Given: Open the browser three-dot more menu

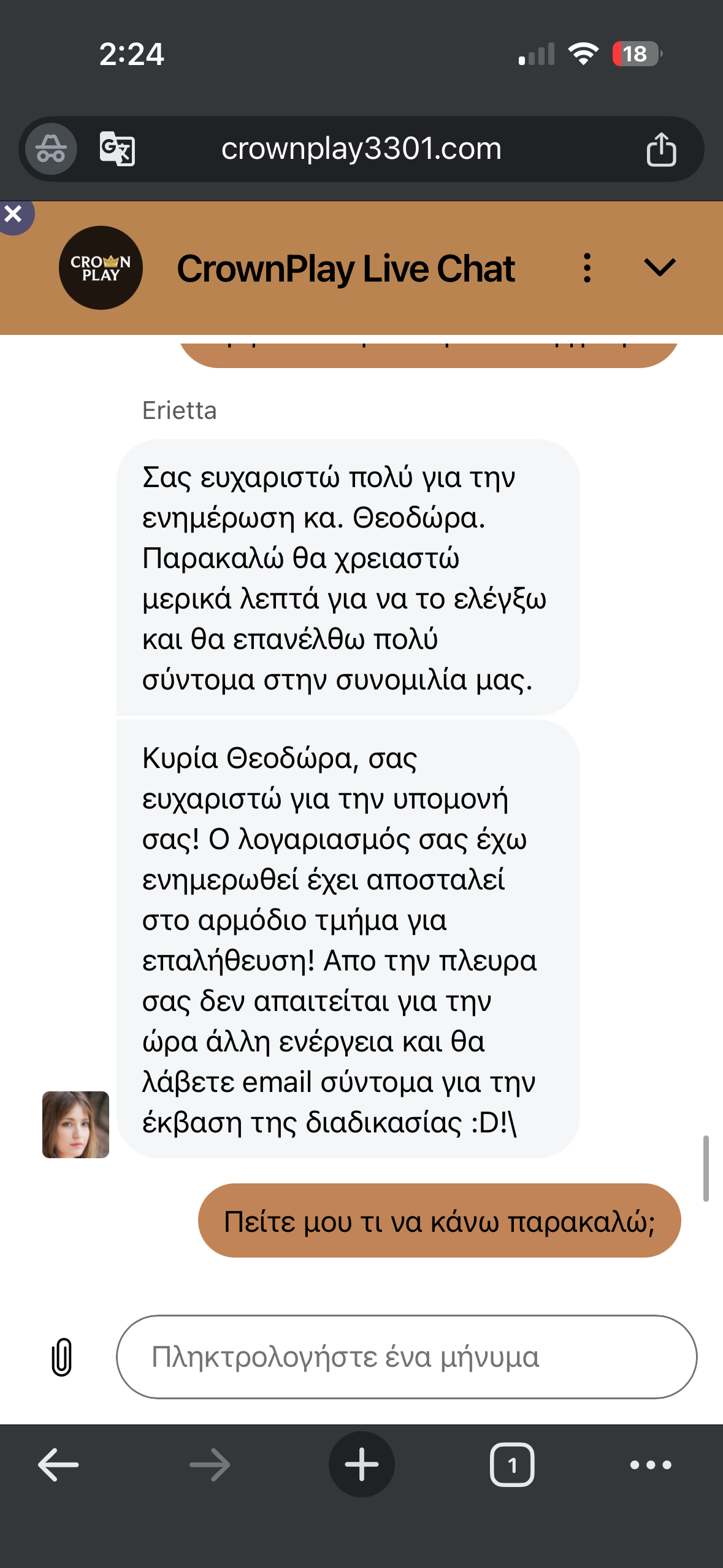Looking at the screenshot, I should click(651, 1465).
